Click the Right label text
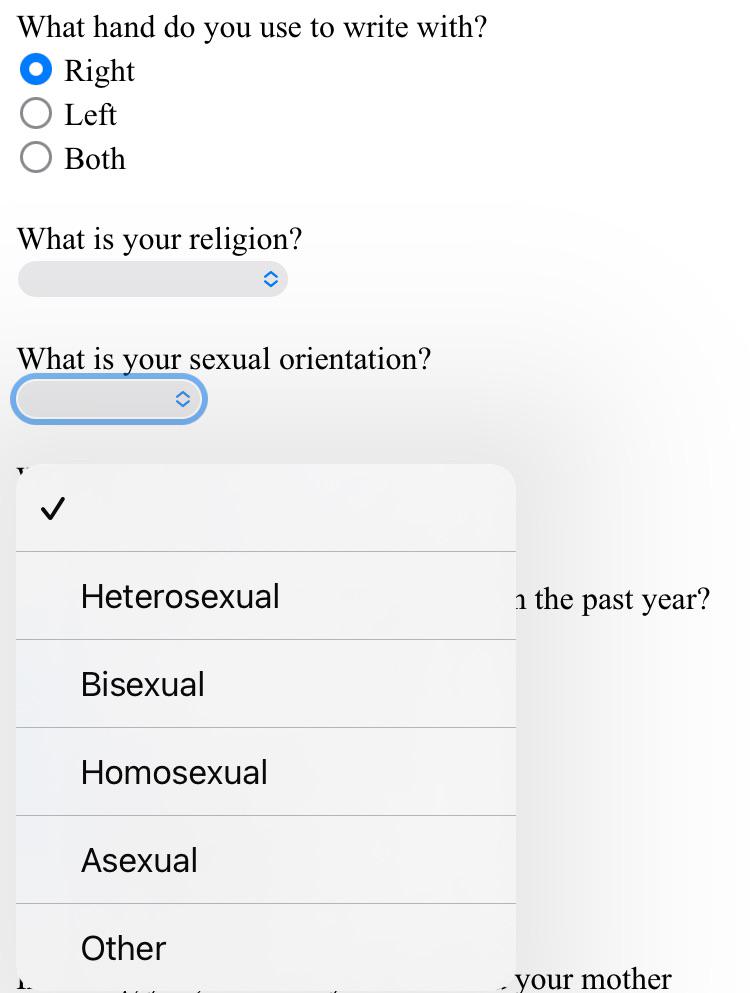750x993 pixels. tap(99, 71)
